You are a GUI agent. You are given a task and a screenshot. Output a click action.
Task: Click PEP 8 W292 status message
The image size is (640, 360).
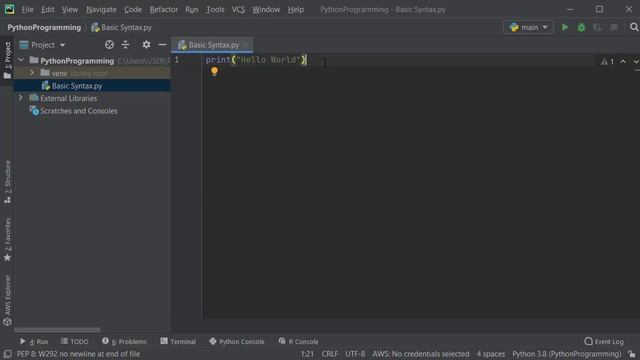click(x=78, y=354)
